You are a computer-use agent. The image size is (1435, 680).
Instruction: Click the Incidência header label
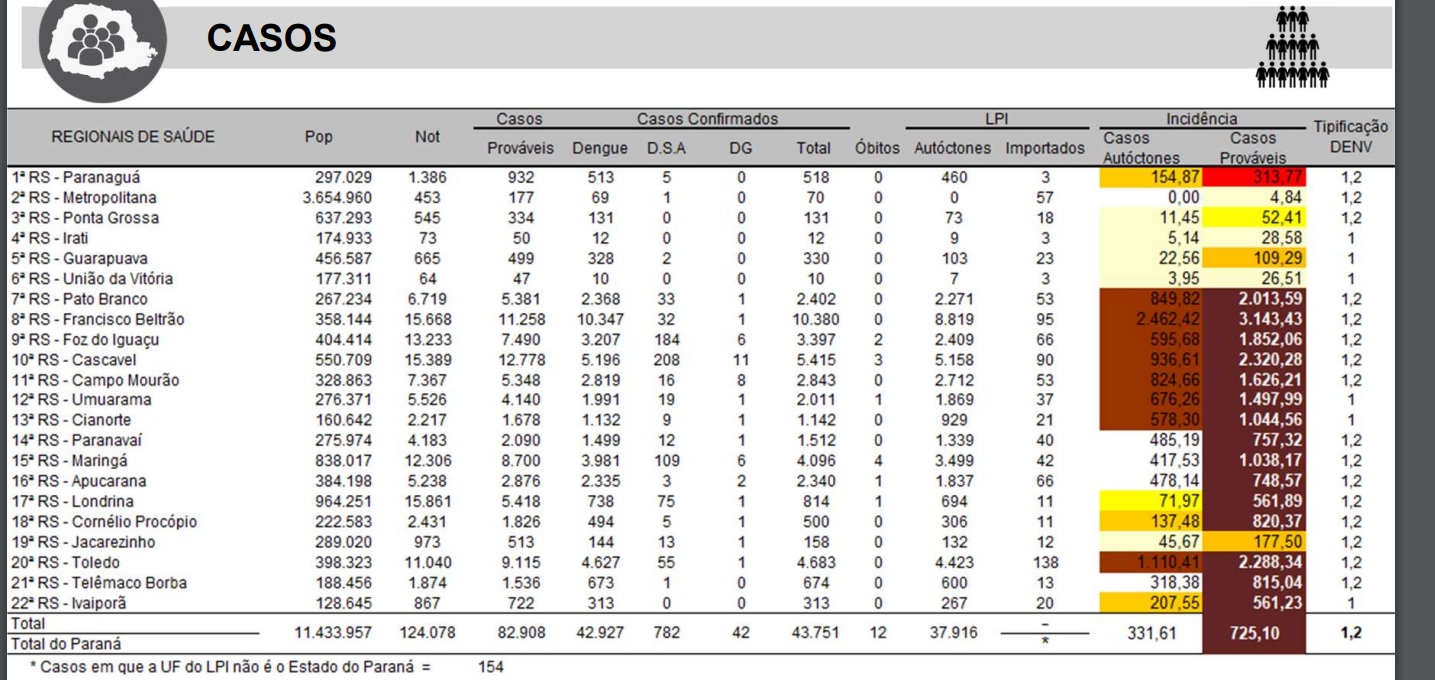click(1201, 119)
